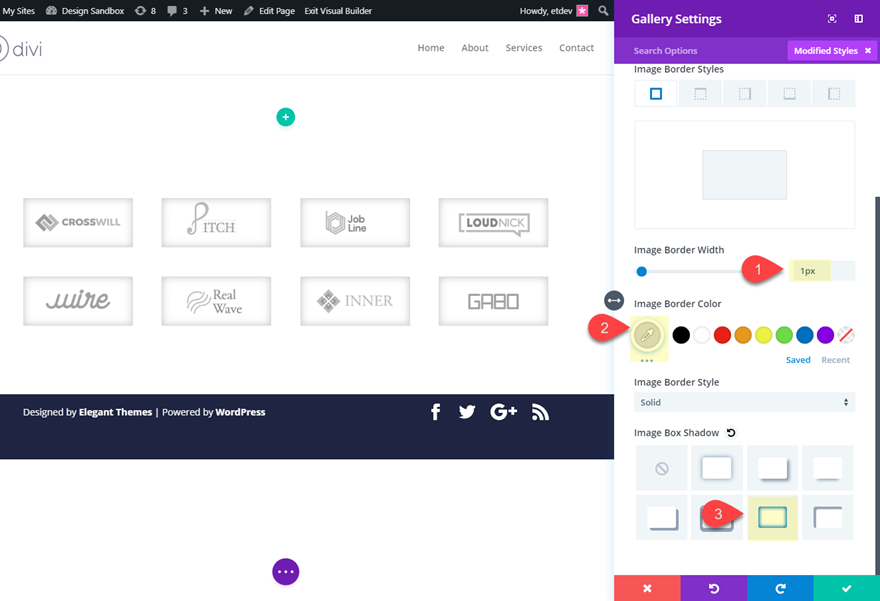Pick the green color swatch

coord(784,335)
